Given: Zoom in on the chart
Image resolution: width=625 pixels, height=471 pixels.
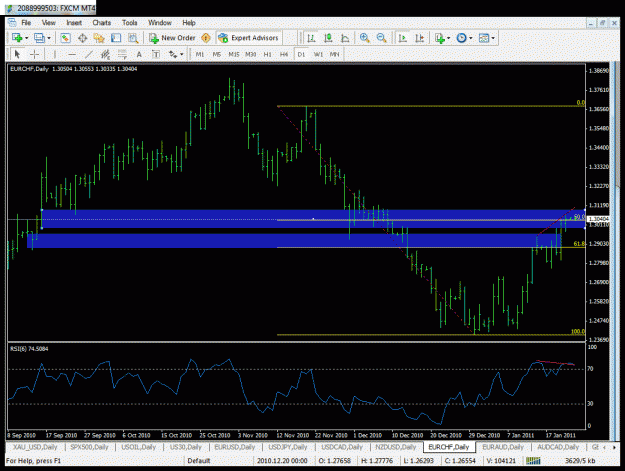Looking at the screenshot, I should click(364, 38).
